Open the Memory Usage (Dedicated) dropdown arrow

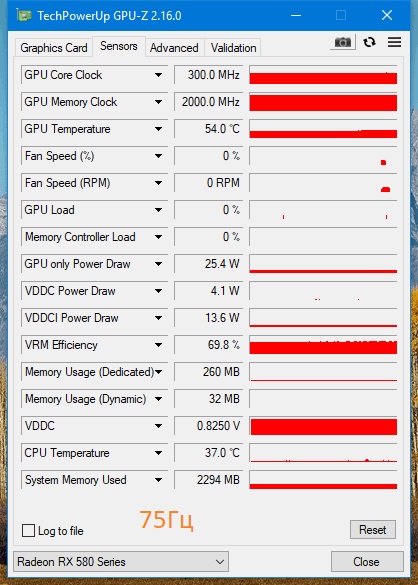pos(159,372)
